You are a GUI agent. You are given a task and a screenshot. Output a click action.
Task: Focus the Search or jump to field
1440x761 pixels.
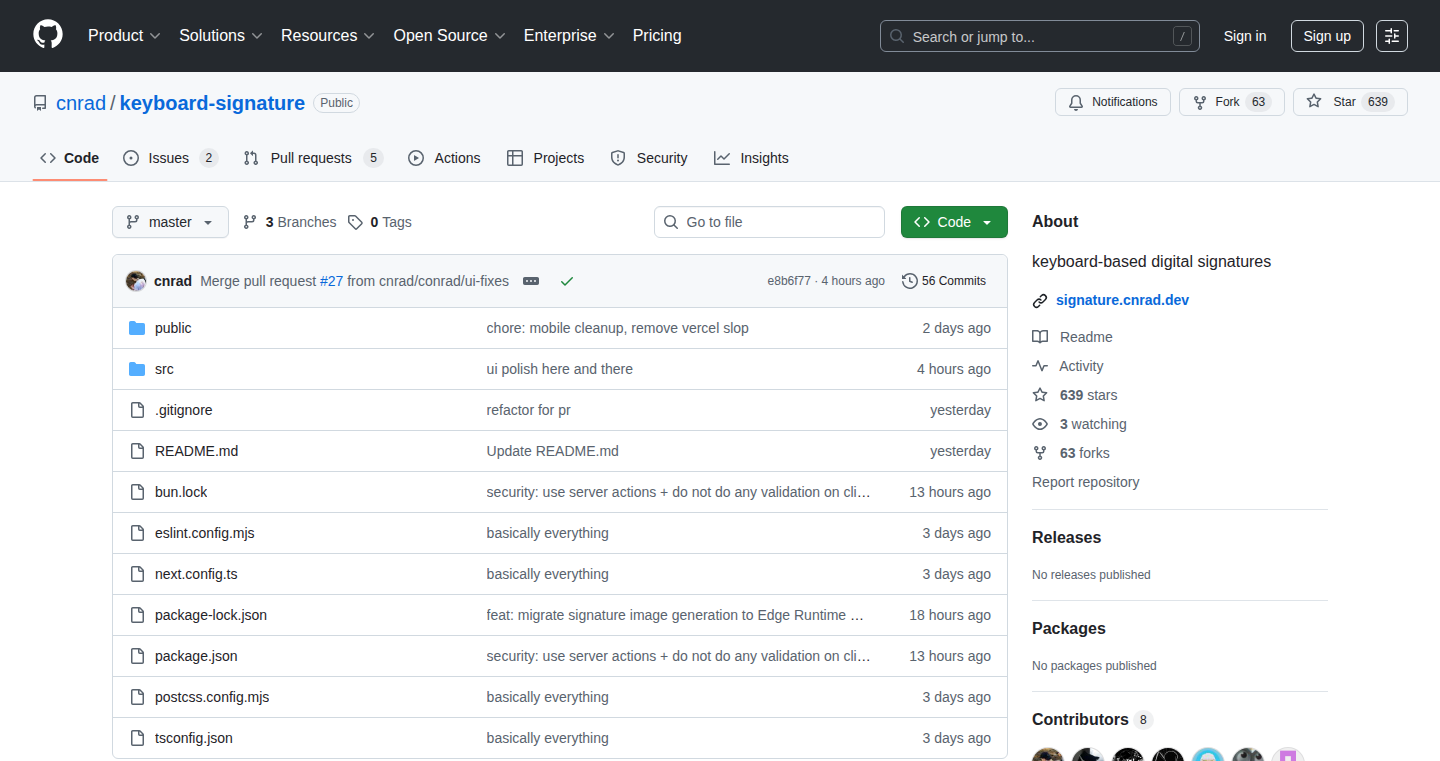(x=1040, y=36)
